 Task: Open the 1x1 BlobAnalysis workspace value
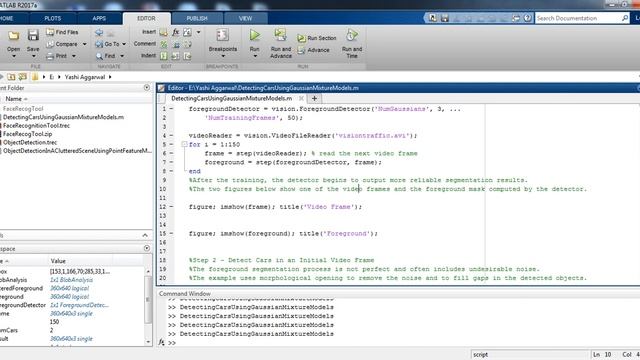coord(71,280)
